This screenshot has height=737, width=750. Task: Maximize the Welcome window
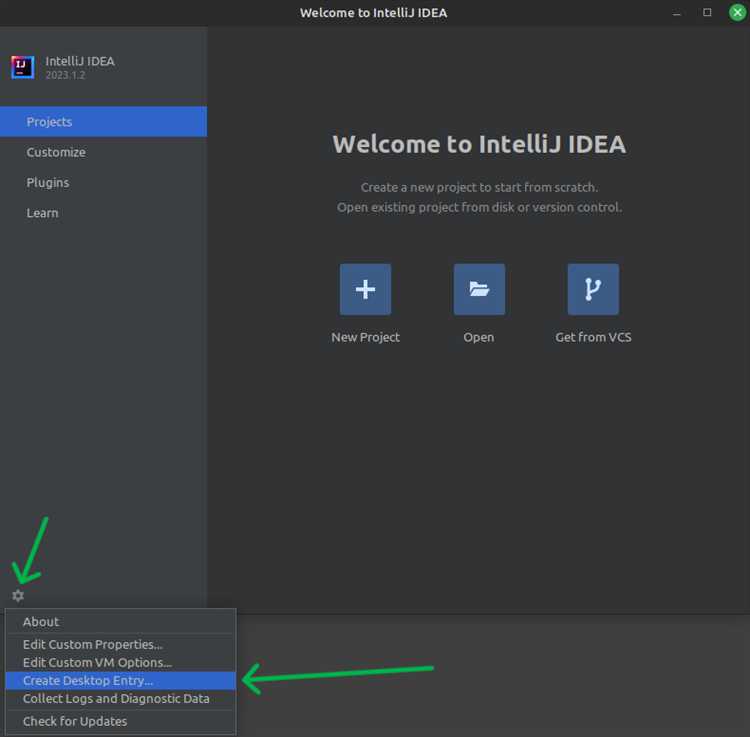707,12
